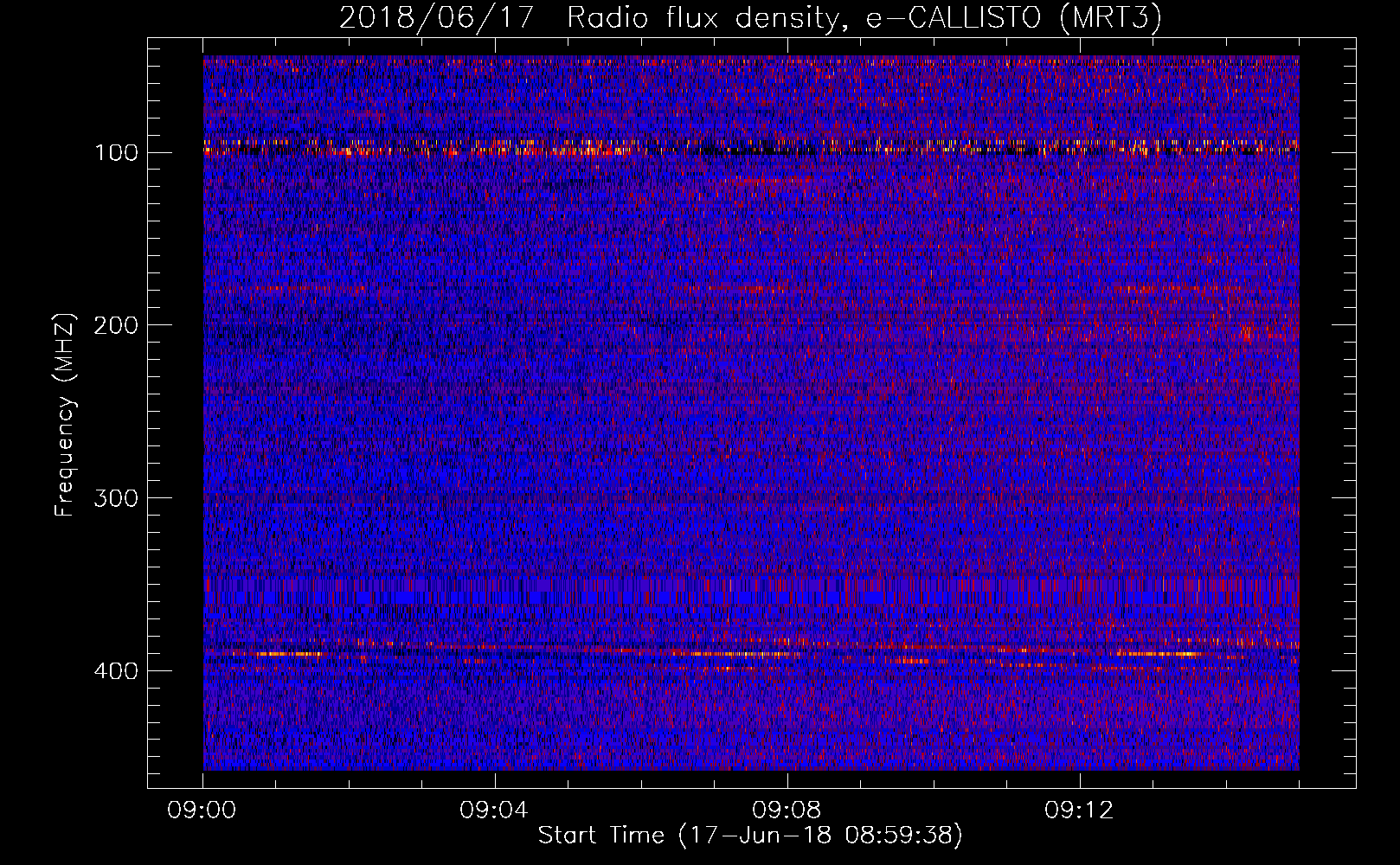The width and height of the screenshot is (1400, 865).
Task: Click the 09:08 time tick label
Action: pos(787,811)
